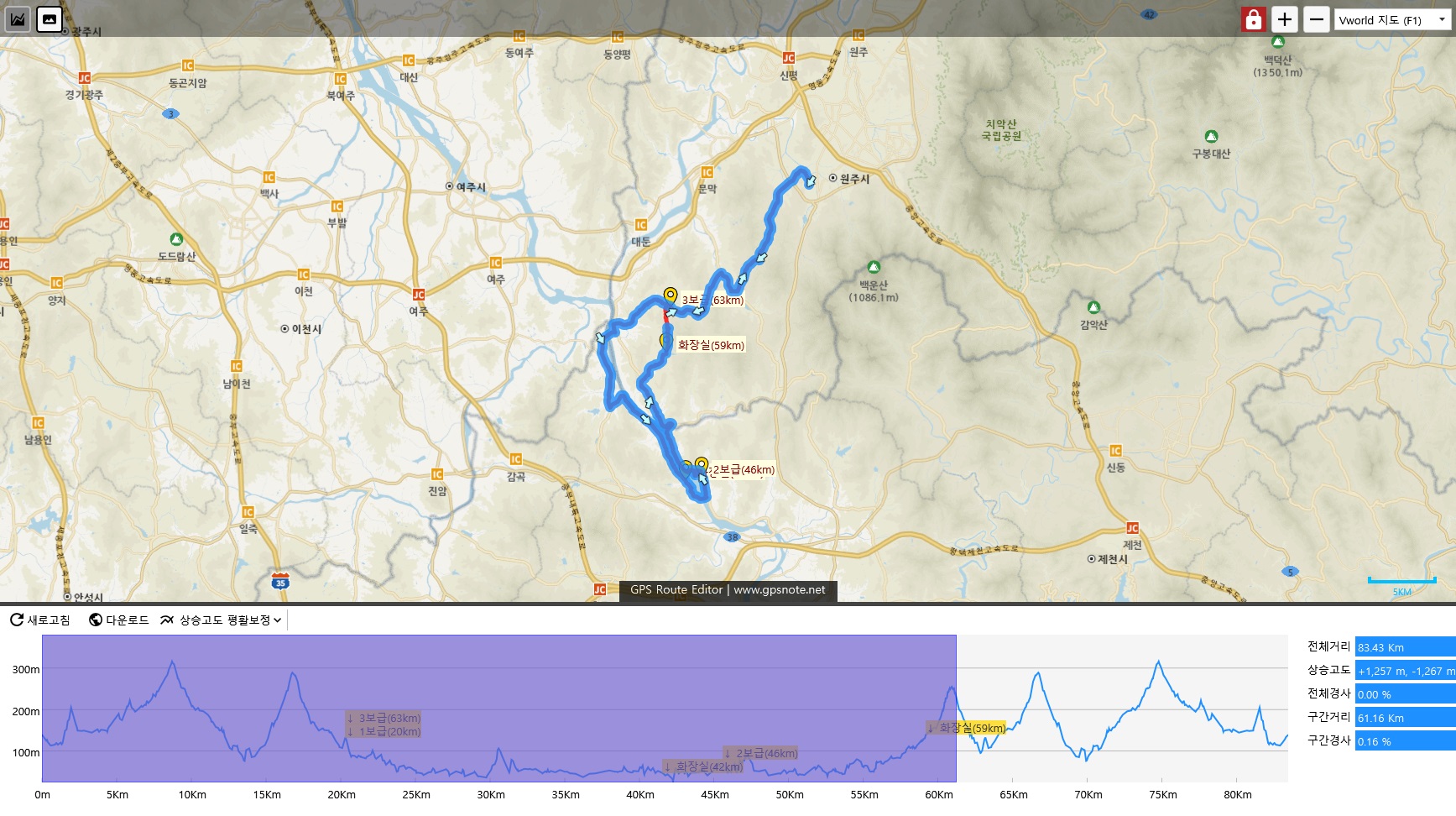Click the 치악산 국립공원 label
This screenshot has width=1456, height=816.
[x=1001, y=130]
